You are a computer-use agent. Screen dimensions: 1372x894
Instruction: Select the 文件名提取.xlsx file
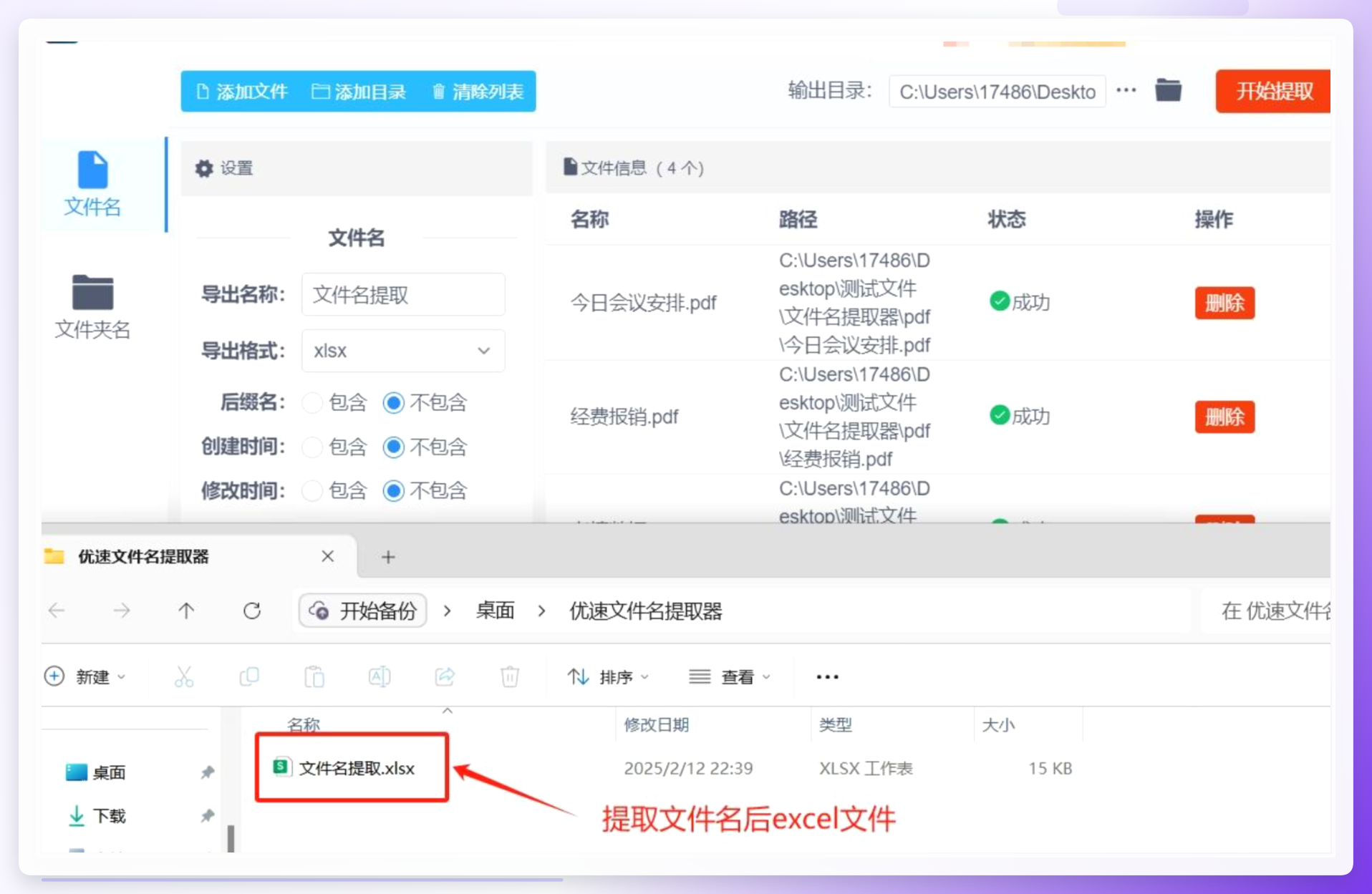(x=344, y=768)
